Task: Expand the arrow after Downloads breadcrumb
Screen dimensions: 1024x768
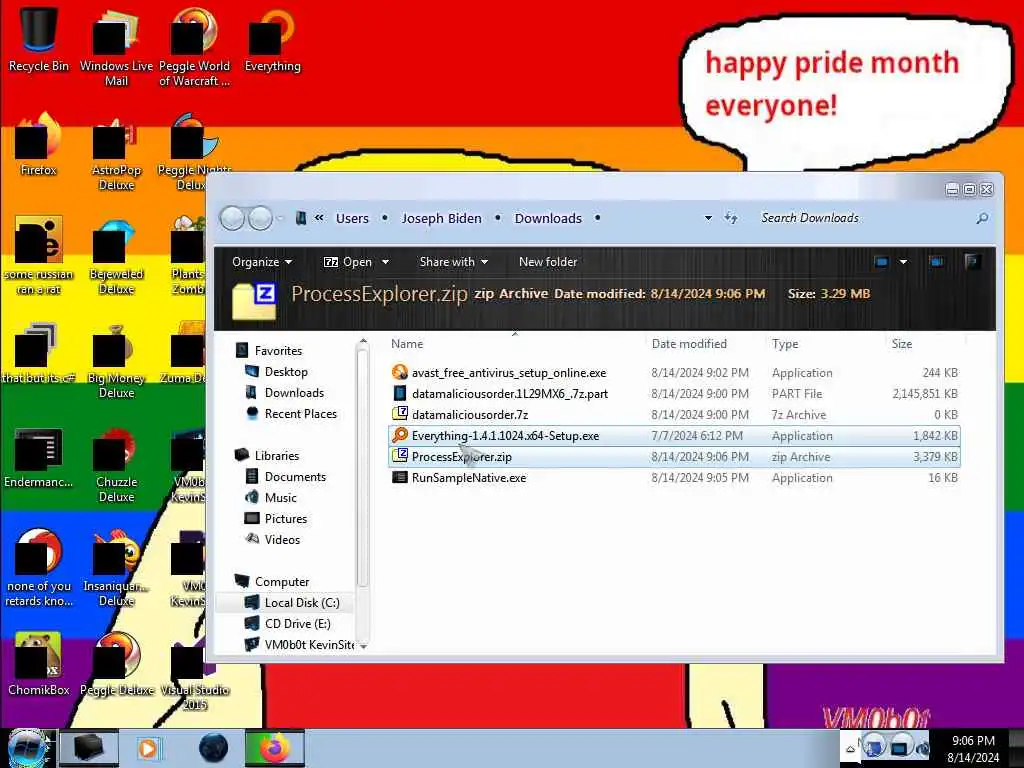Action: point(598,218)
